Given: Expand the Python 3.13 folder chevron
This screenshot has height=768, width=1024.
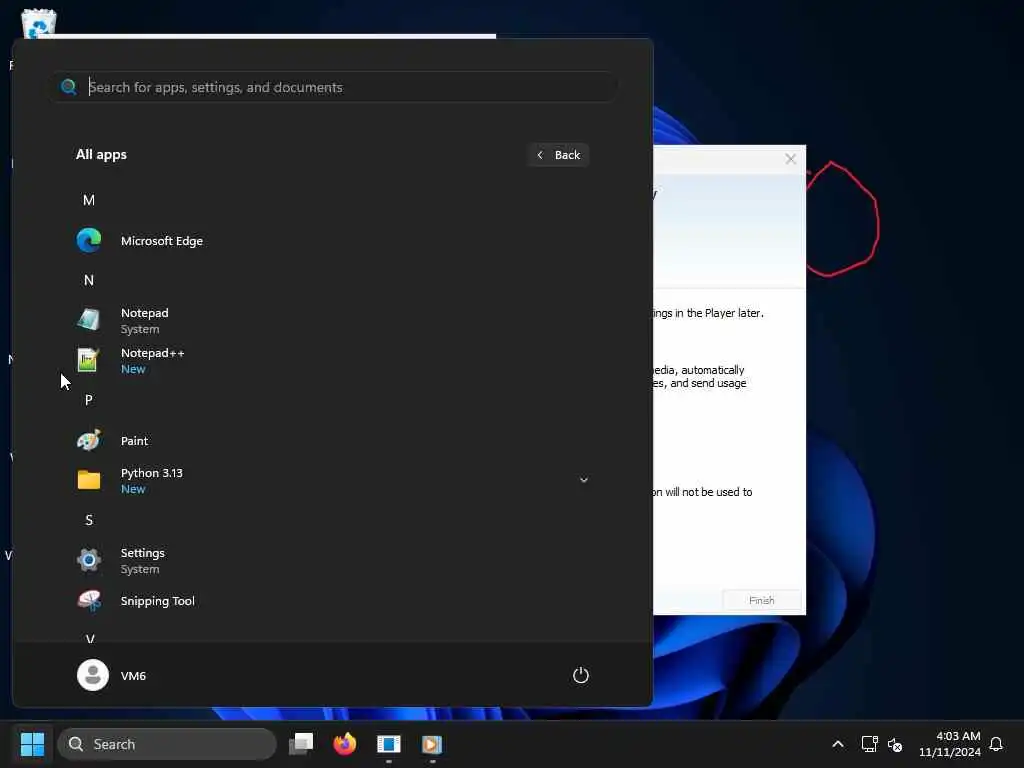Looking at the screenshot, I should (x=584, y=480).
